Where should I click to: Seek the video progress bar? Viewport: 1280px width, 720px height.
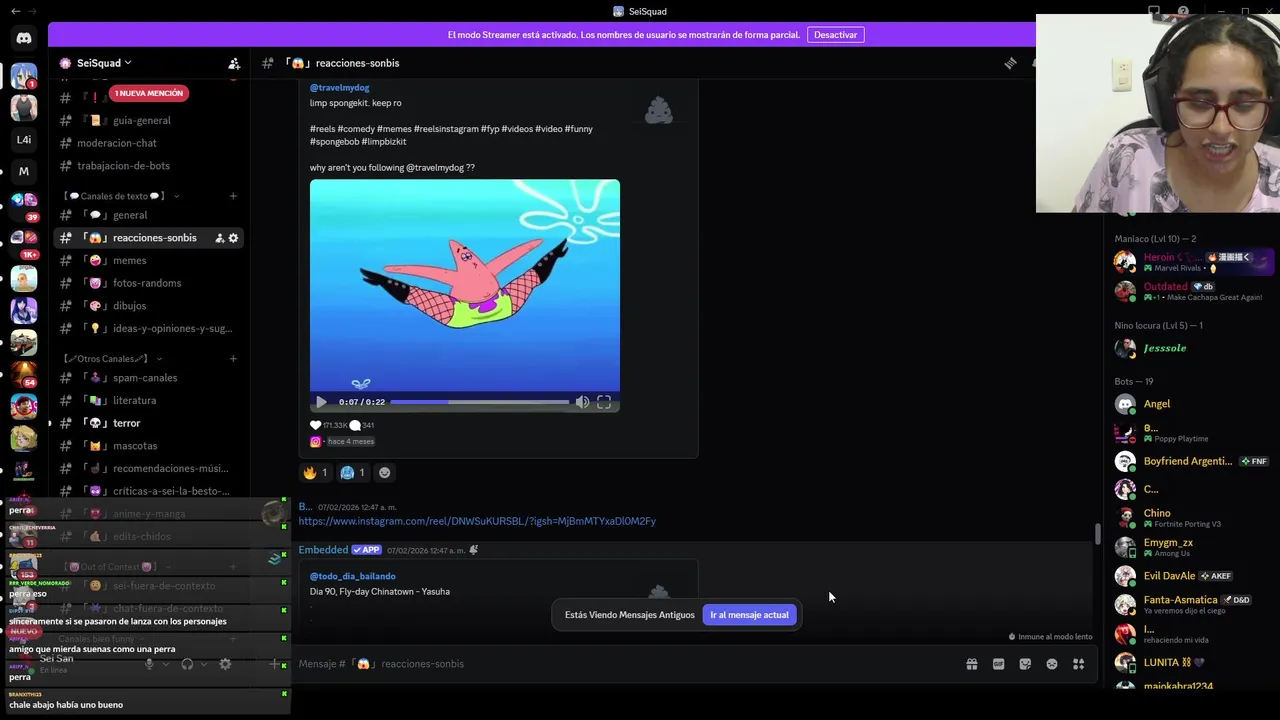[479, 402]
